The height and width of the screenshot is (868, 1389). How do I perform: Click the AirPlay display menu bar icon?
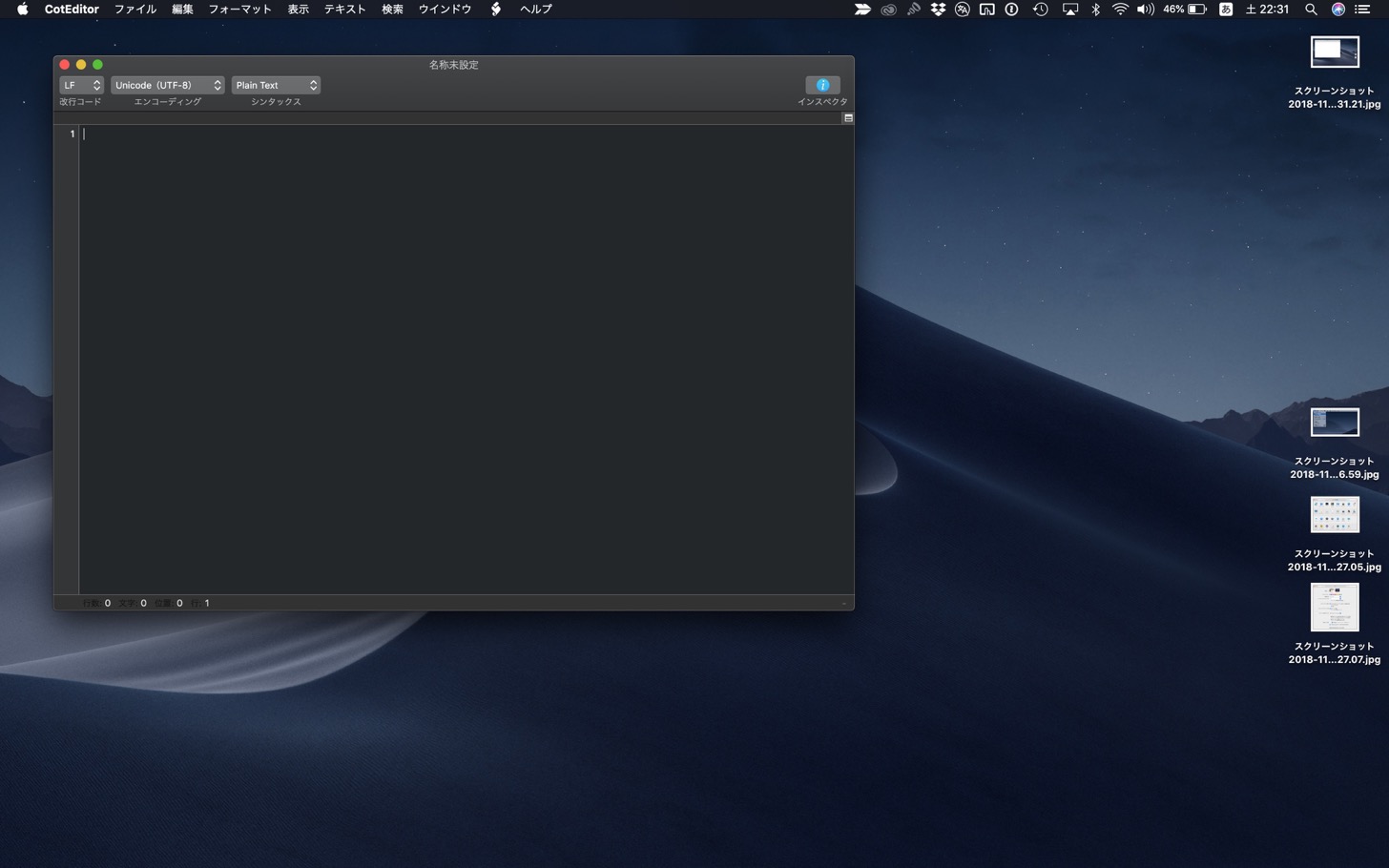click(x=1070, y=9)
